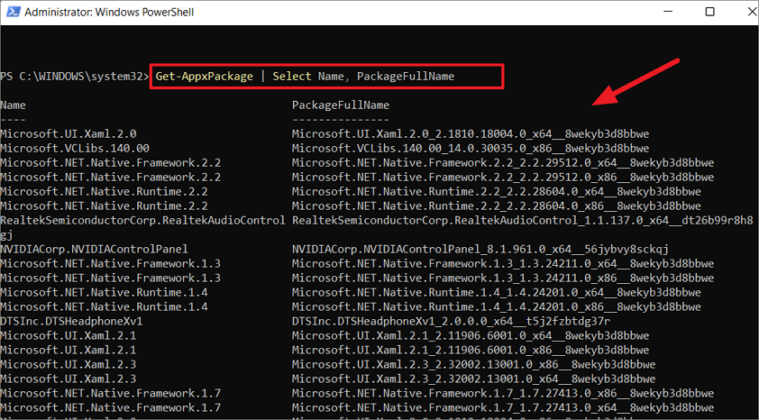Click full name 'Runtime.1.4_1.4.24201.0_x86__8wekyb3d8bbwe'
The image size is (759, 420).
pos(497,307)
